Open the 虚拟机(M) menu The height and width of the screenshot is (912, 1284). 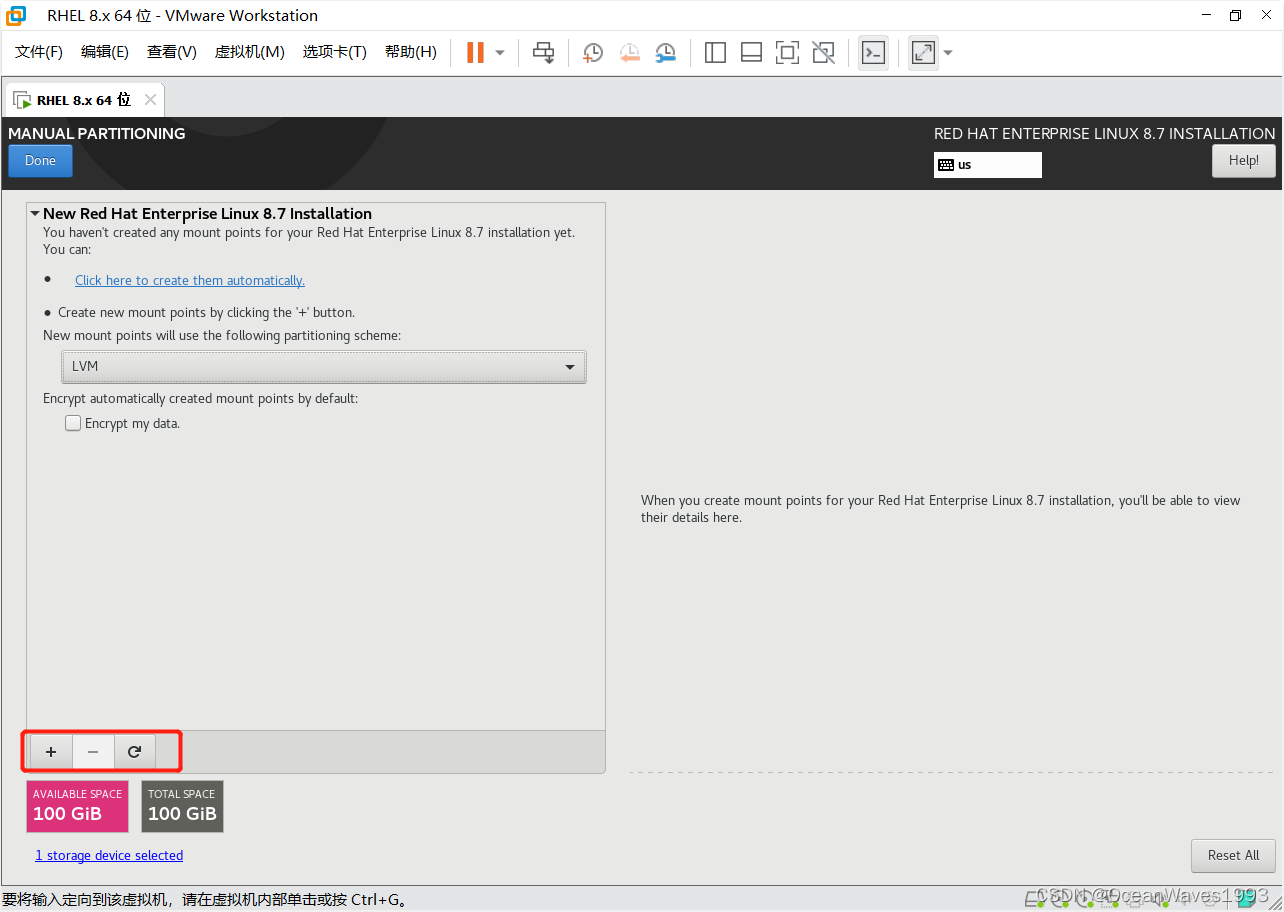coord(250,52)
